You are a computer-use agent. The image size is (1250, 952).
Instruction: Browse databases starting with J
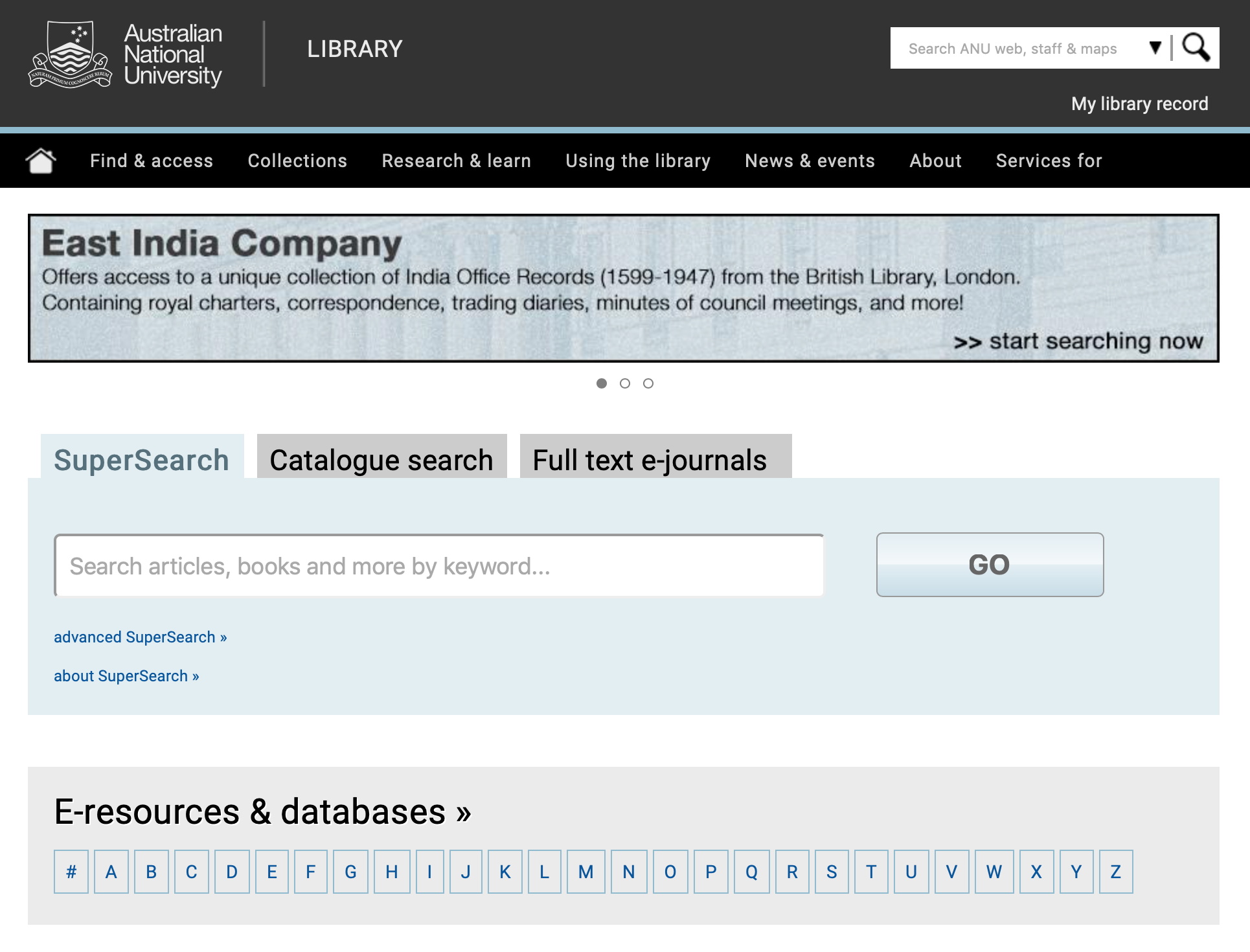pos(466,872)
